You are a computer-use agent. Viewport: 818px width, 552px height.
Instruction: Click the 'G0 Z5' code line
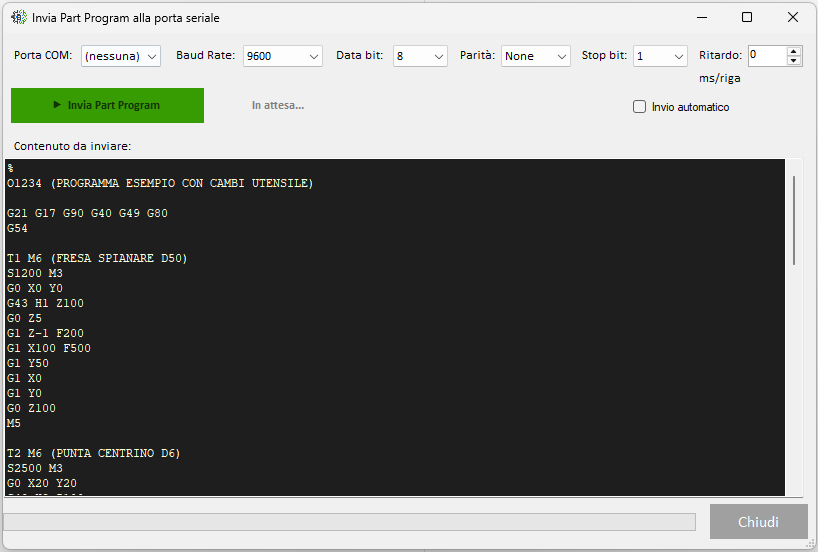[24, 318]
